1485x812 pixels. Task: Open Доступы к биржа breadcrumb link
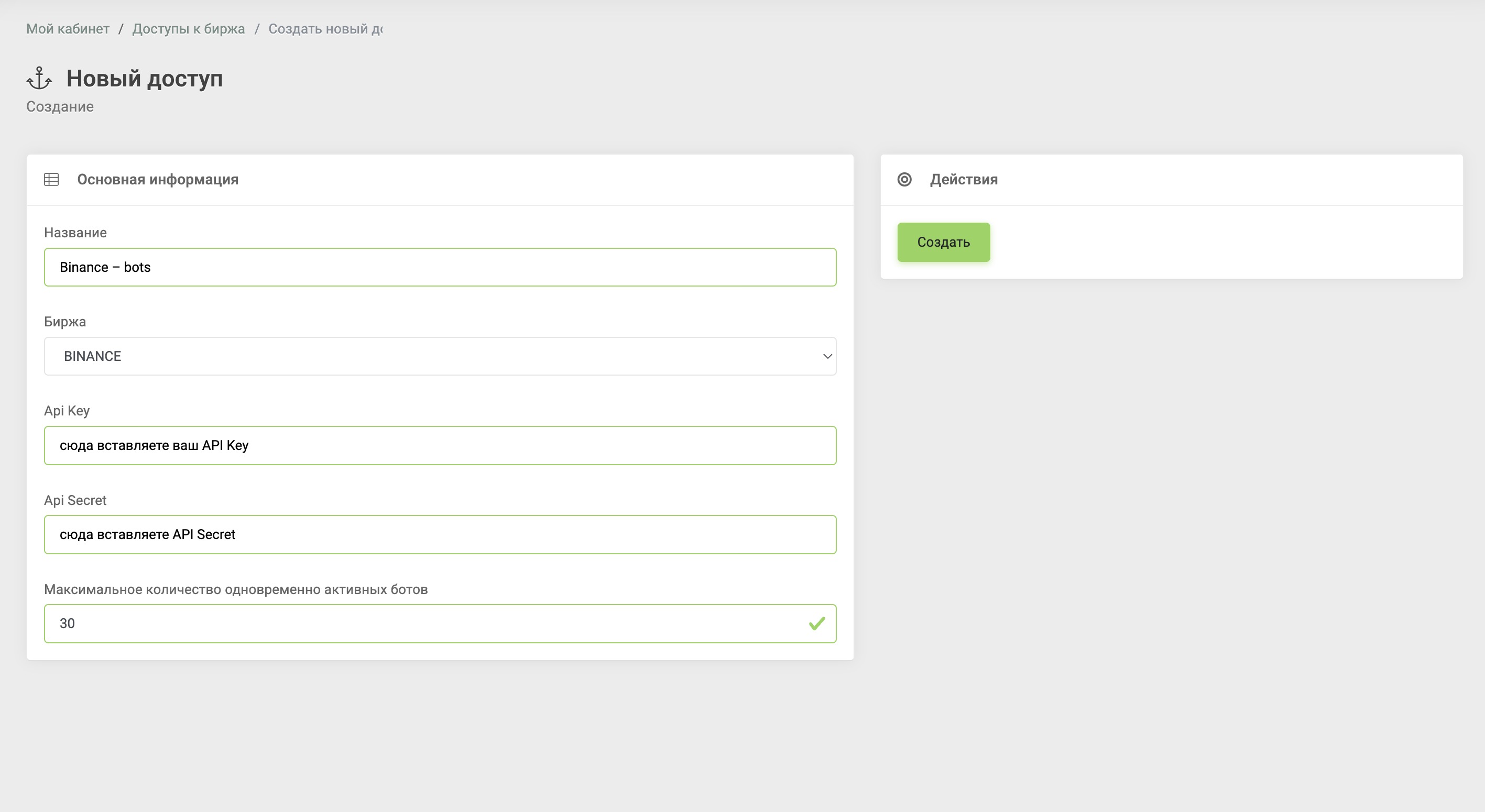[189, 29]
